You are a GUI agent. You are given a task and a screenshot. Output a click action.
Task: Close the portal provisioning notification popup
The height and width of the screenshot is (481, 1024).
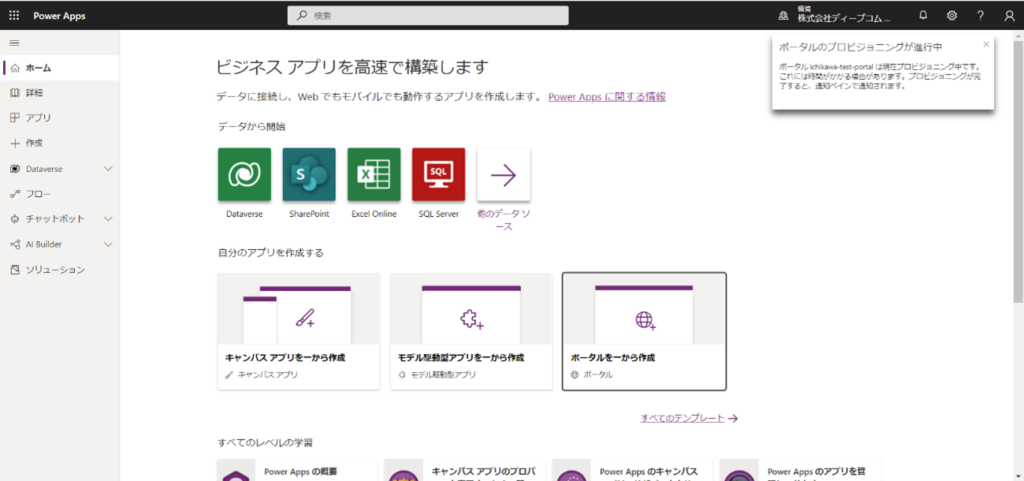click(986, 44)
